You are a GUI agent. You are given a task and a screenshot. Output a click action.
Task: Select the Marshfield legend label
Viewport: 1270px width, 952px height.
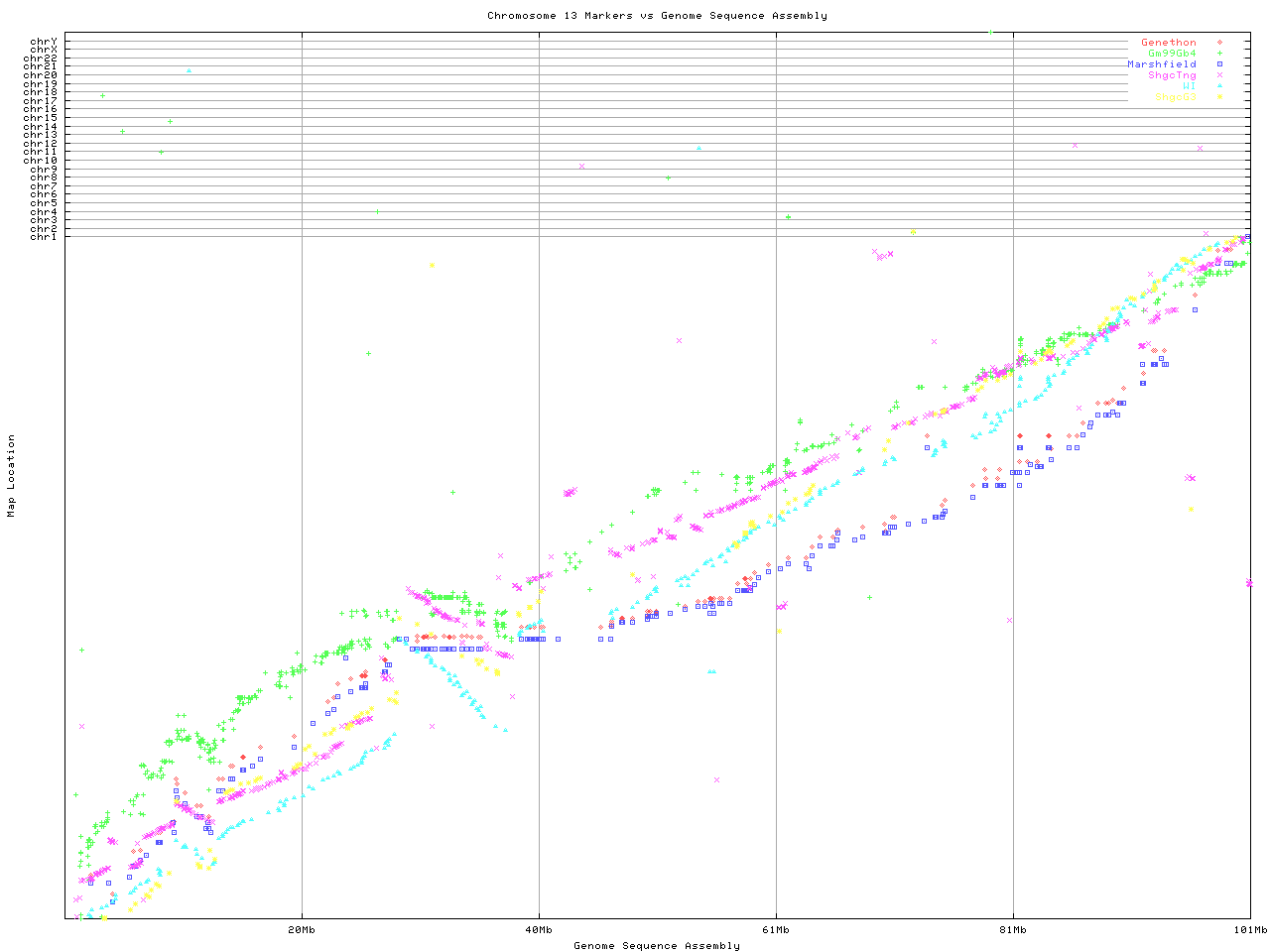1161,64
